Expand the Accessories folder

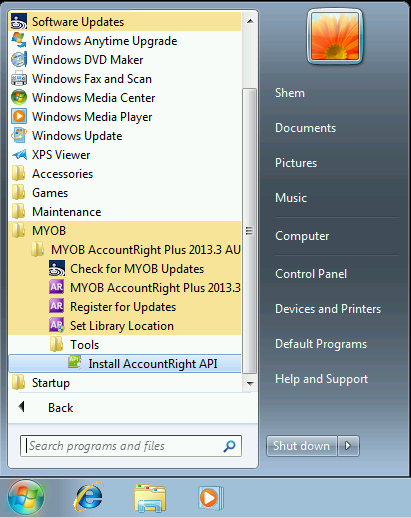tap(125, 174)
